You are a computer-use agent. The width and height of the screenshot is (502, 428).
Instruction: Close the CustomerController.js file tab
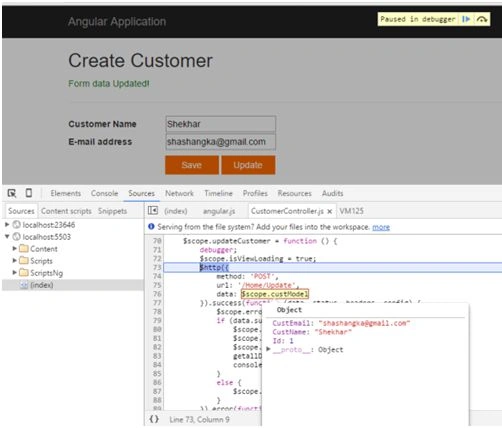pyautogui.click(x=329, y=211)
